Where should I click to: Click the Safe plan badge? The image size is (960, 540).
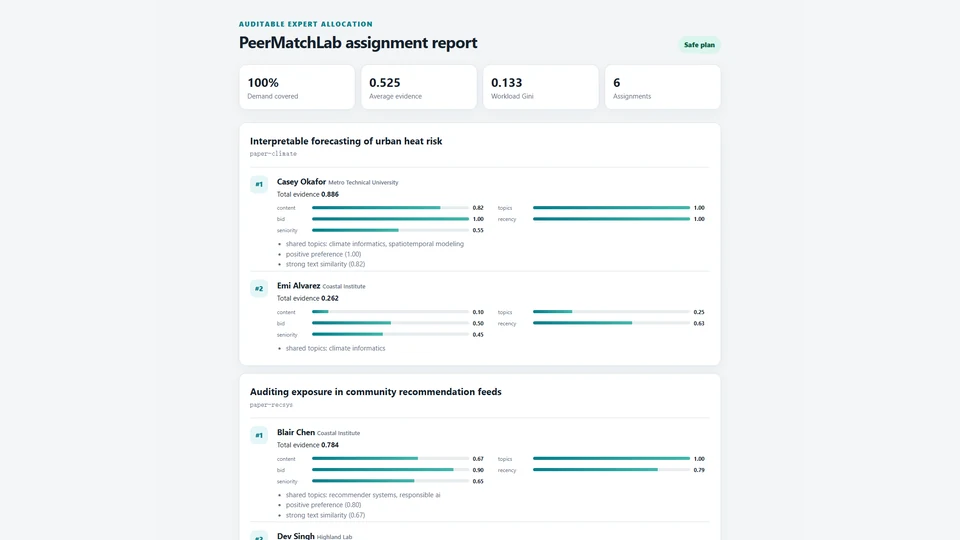pos(699,45)
